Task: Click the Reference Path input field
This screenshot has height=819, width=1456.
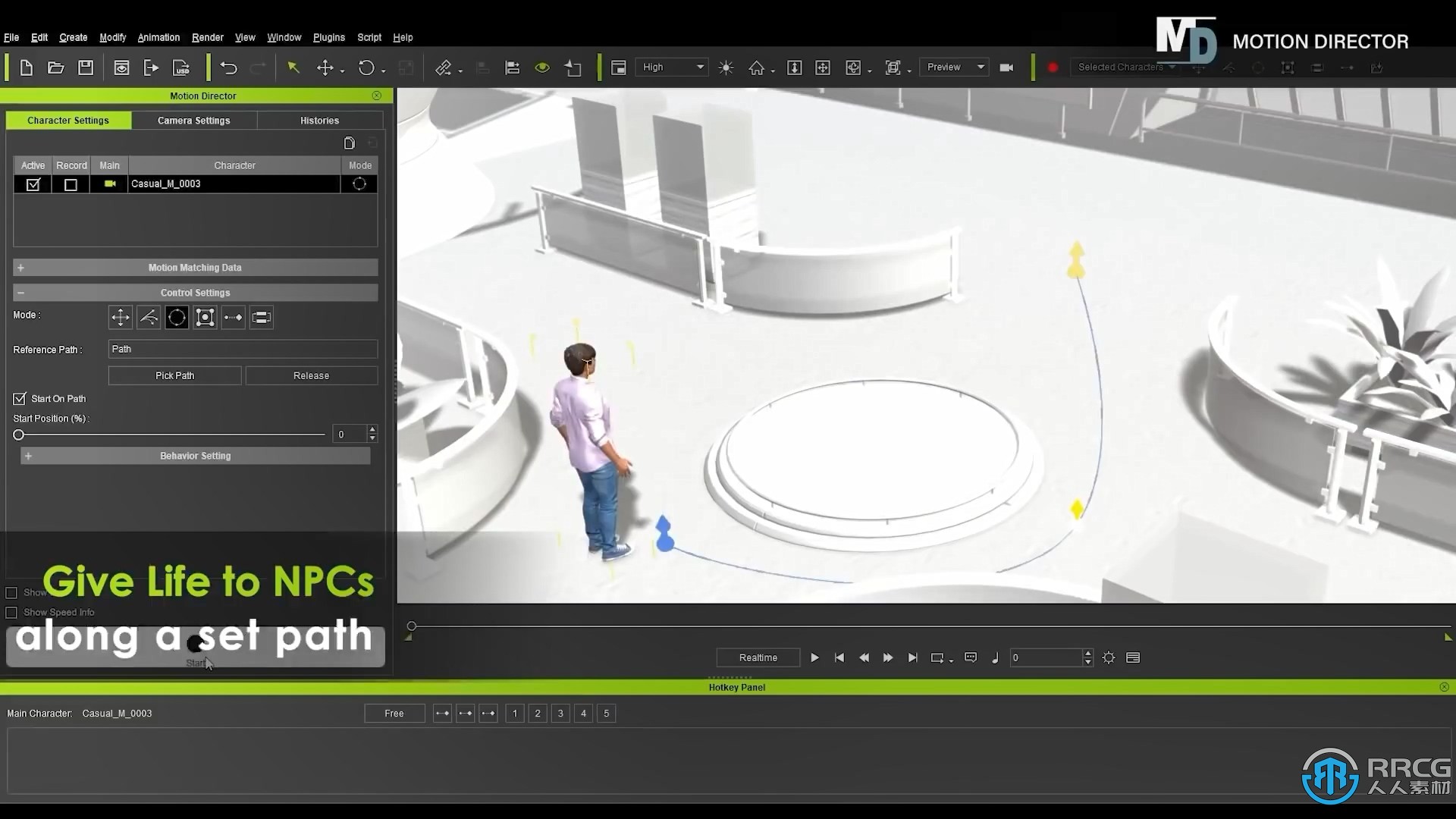Action: (x=243, y=349)
